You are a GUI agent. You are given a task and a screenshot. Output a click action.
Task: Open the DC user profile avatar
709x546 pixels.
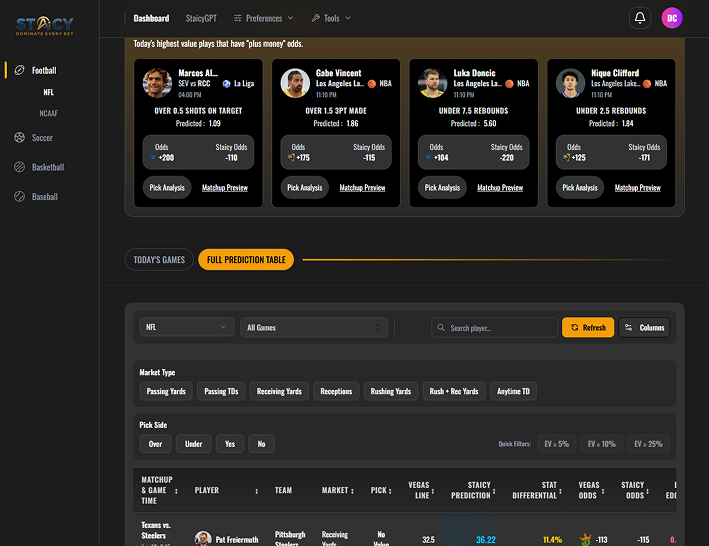pos(672,18)
